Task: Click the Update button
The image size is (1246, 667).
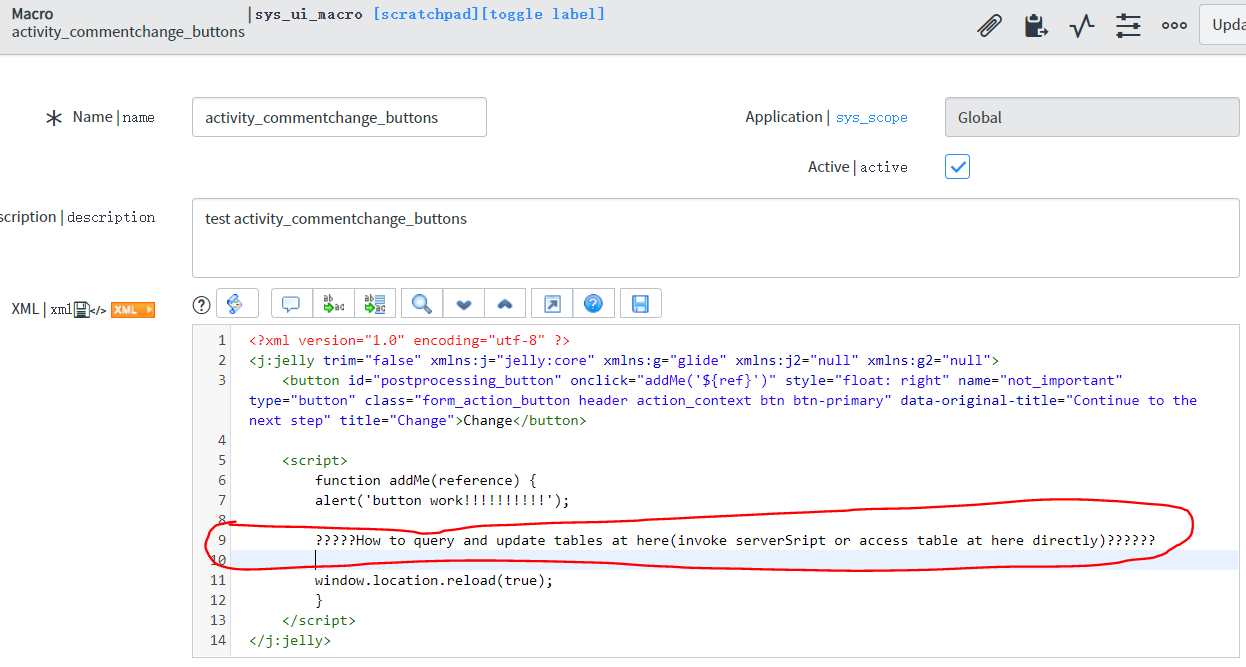Action: 1224,25
